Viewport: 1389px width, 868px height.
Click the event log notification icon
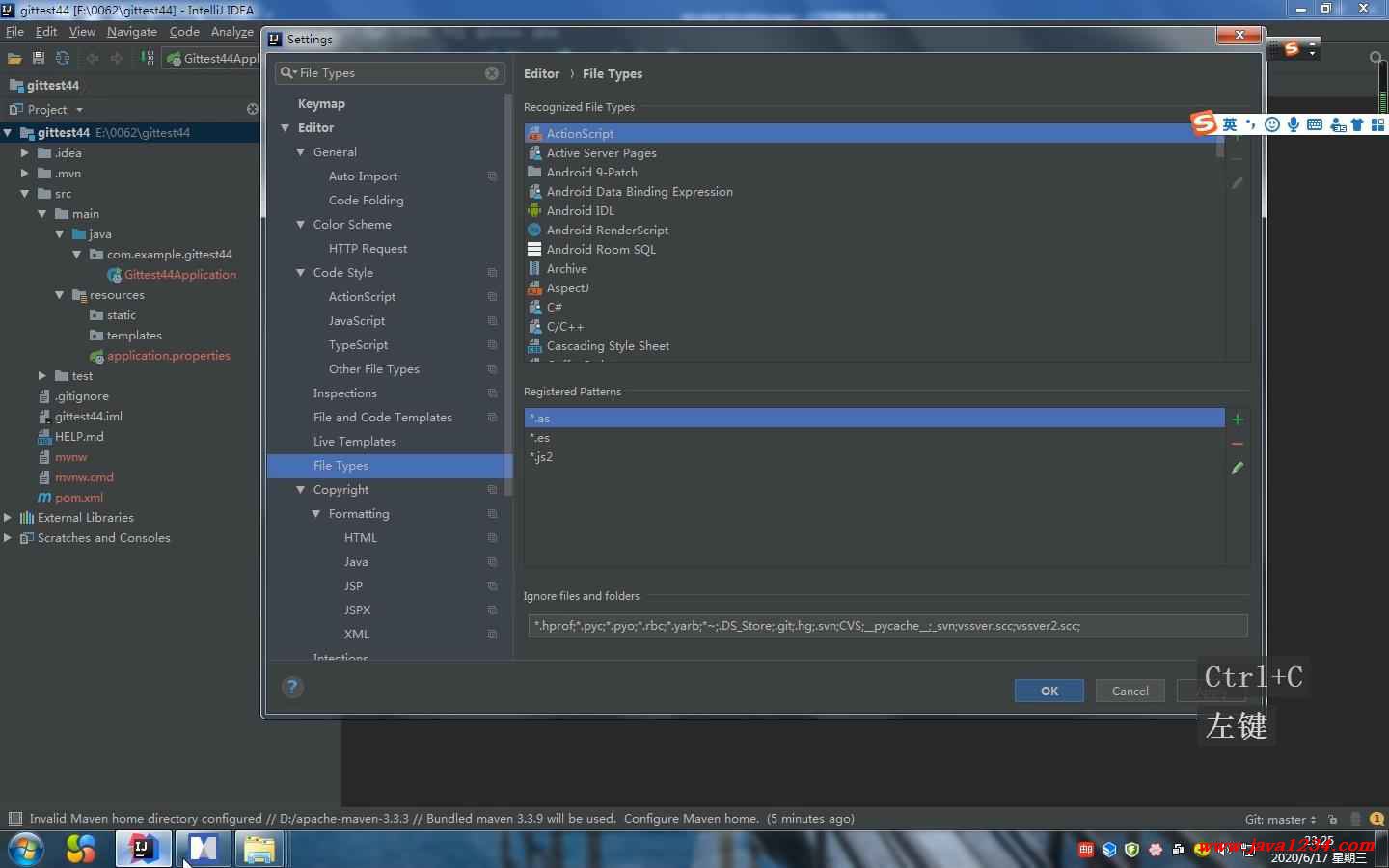tap(1377, 819)
